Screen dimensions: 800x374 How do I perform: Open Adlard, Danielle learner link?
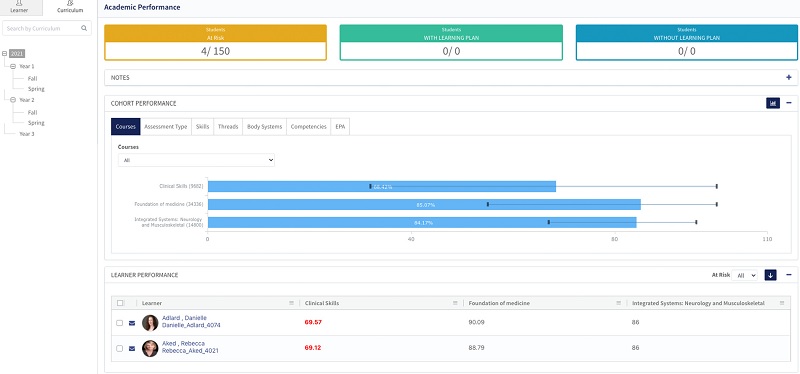pos(184,318)
